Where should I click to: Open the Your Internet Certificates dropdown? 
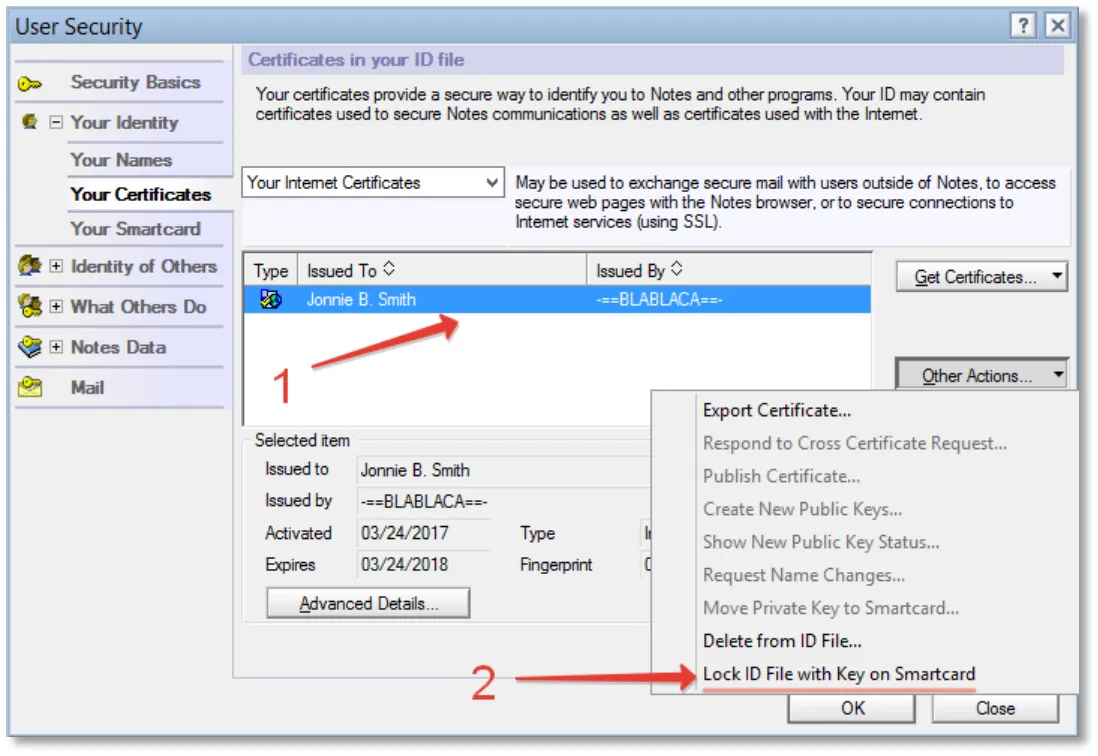pos(373,183)
